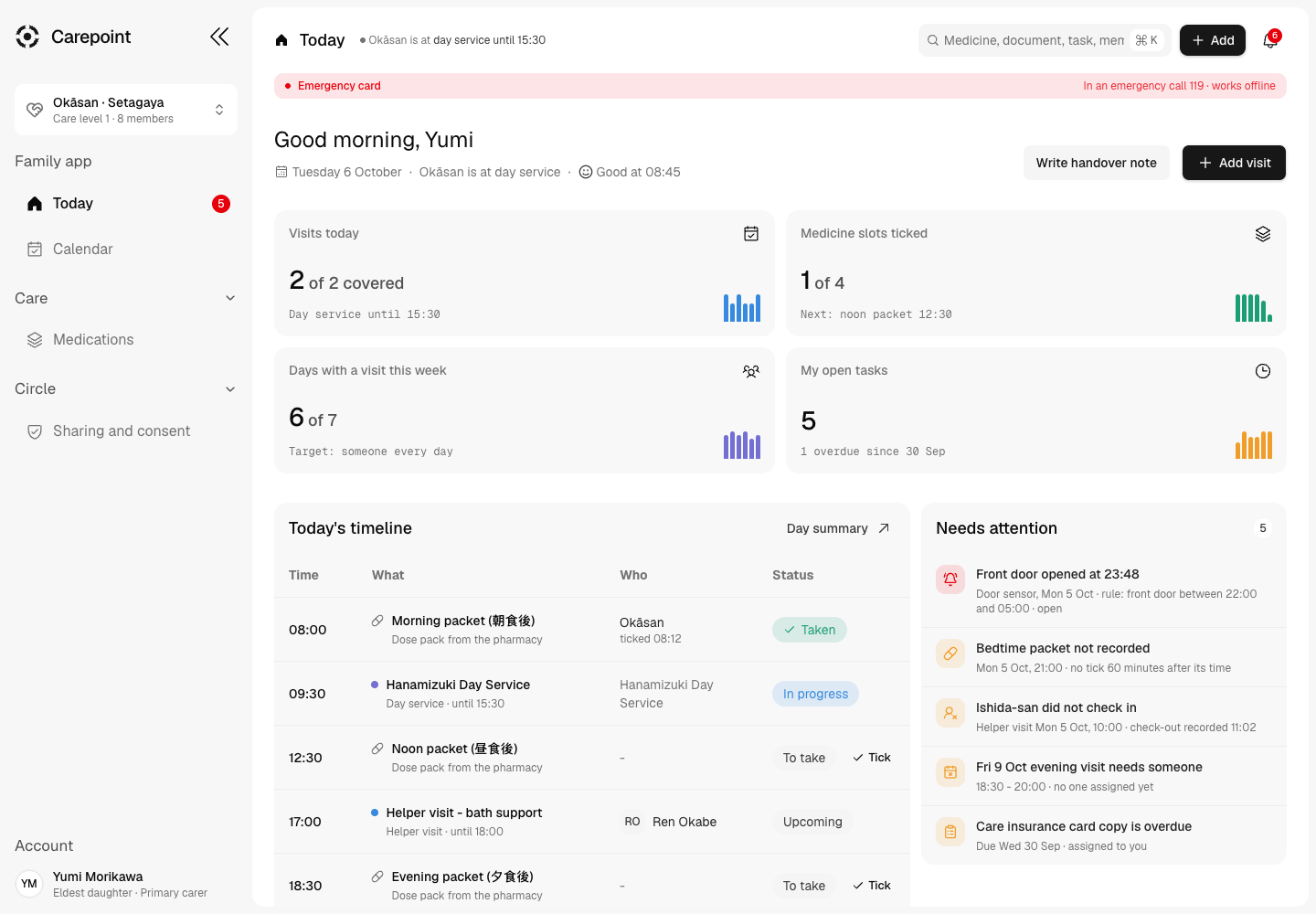
Task: Click the In progress status for Hanamizuki Day Service
Action: pos(815,694)
